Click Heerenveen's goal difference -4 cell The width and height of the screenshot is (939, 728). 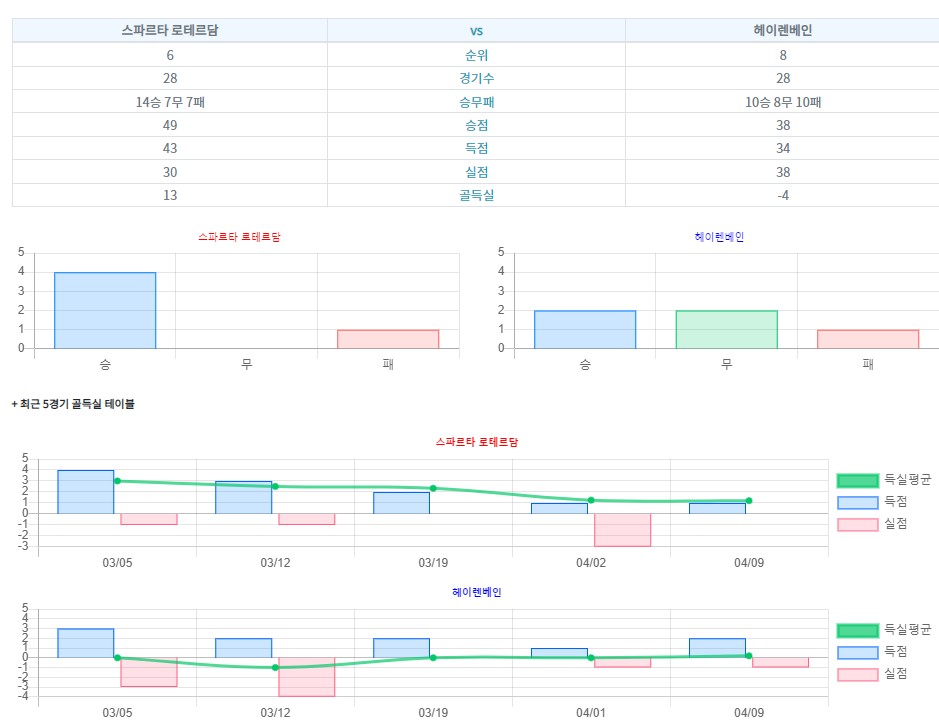782,195
